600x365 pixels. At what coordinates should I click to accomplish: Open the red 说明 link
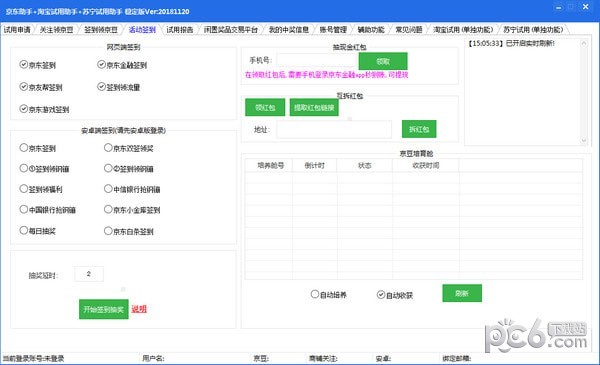coord(139,309)
